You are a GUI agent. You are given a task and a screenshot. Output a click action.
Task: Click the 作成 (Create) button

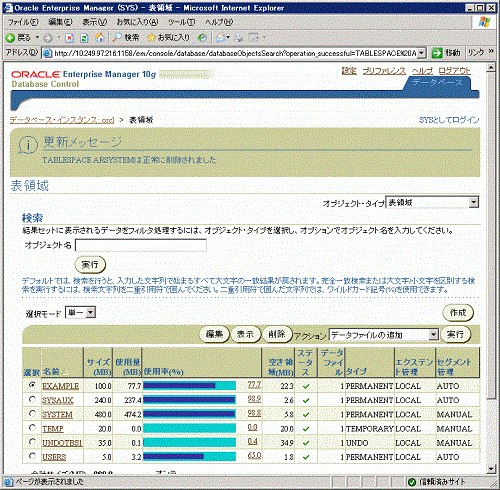(458, 313)
